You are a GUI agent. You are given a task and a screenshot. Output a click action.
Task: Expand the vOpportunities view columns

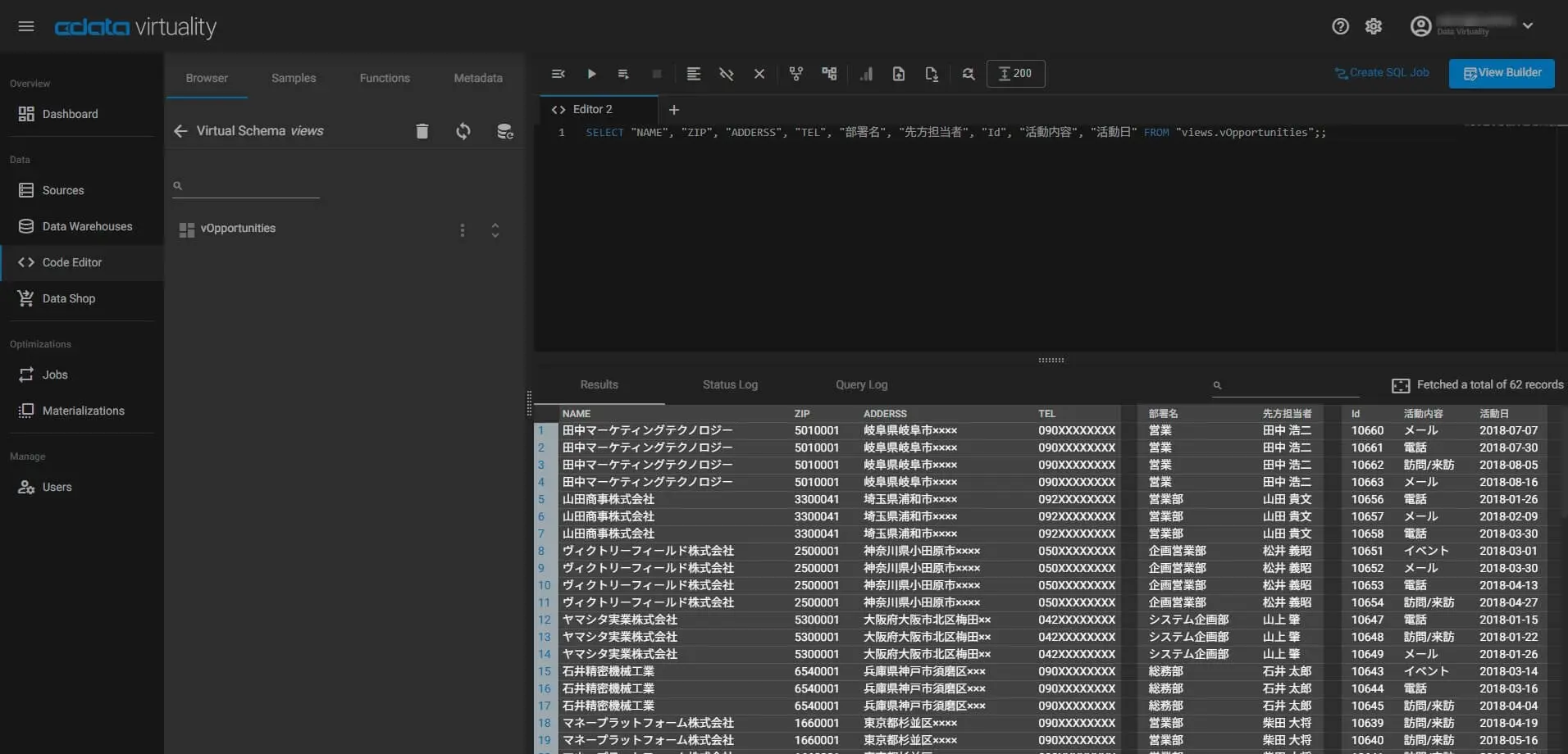tap(495, 230)
